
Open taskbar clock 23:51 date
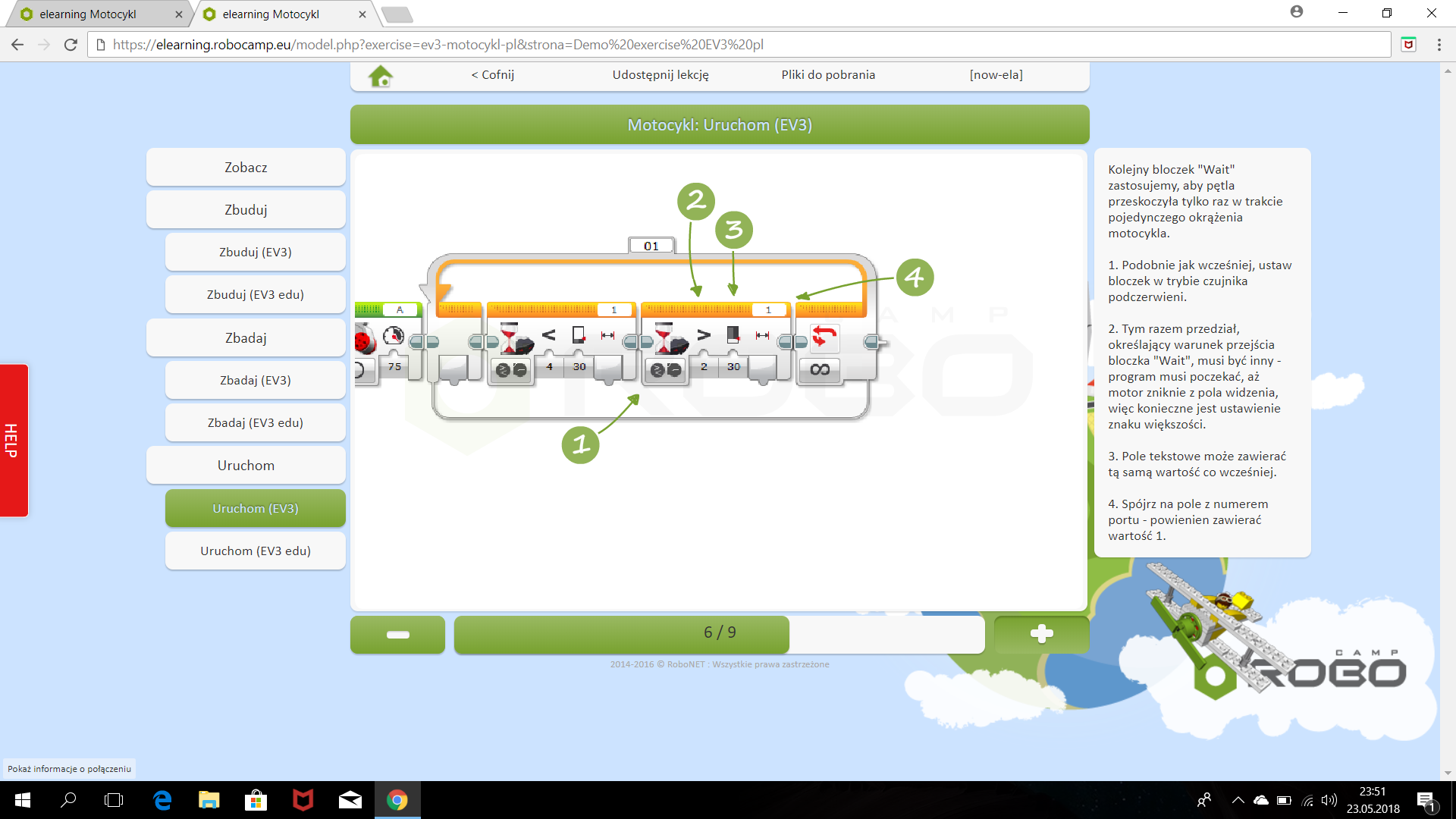pos(1373,801)
